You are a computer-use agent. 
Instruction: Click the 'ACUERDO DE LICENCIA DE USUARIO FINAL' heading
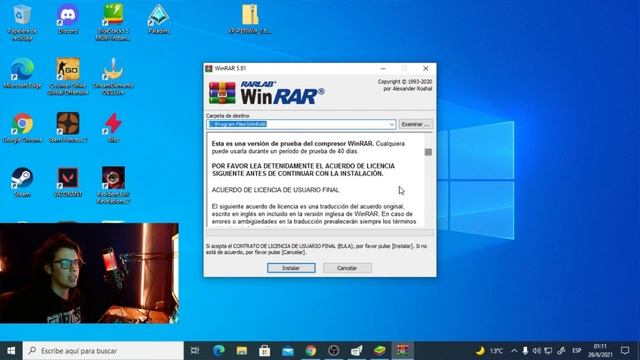(x=275, y=190)
